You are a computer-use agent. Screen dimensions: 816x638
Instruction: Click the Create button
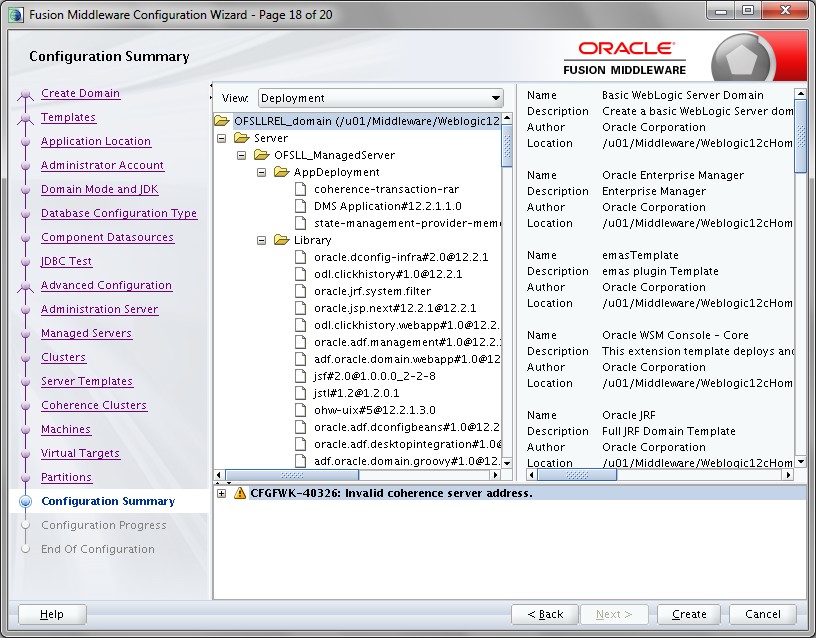689,614
